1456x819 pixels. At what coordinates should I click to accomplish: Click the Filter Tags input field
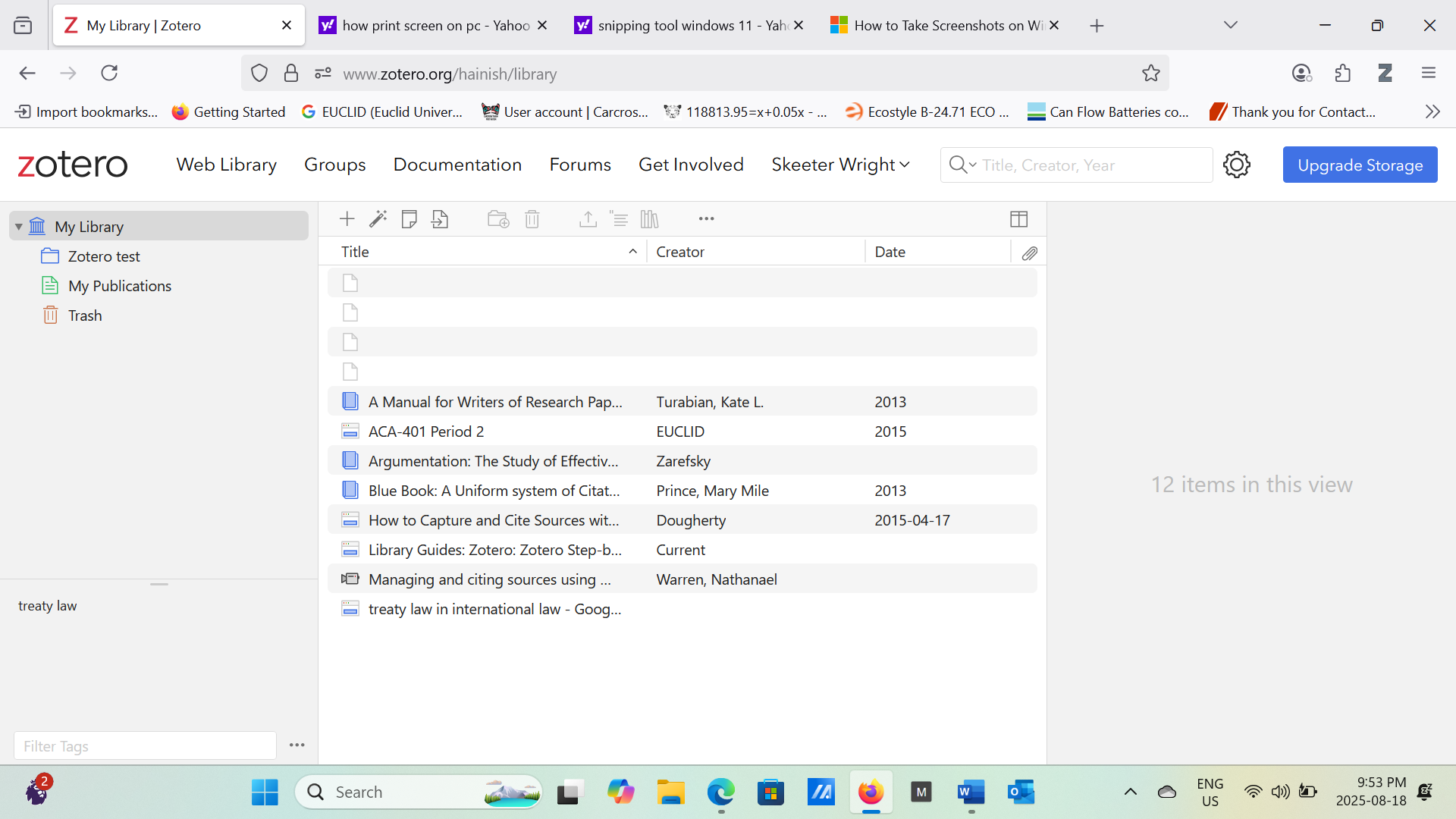point(145,746)
